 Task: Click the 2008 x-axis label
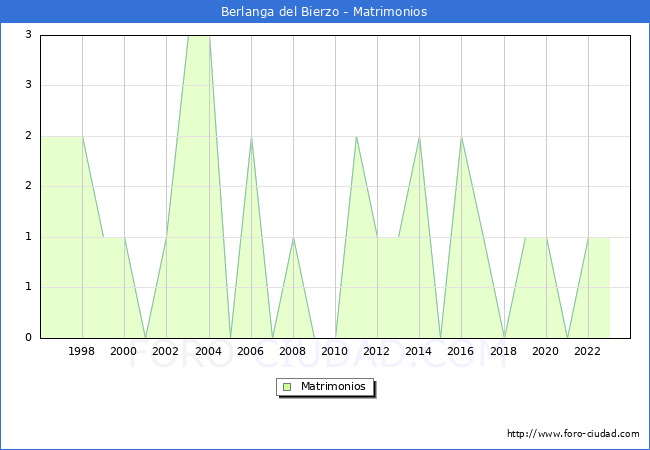293,351
